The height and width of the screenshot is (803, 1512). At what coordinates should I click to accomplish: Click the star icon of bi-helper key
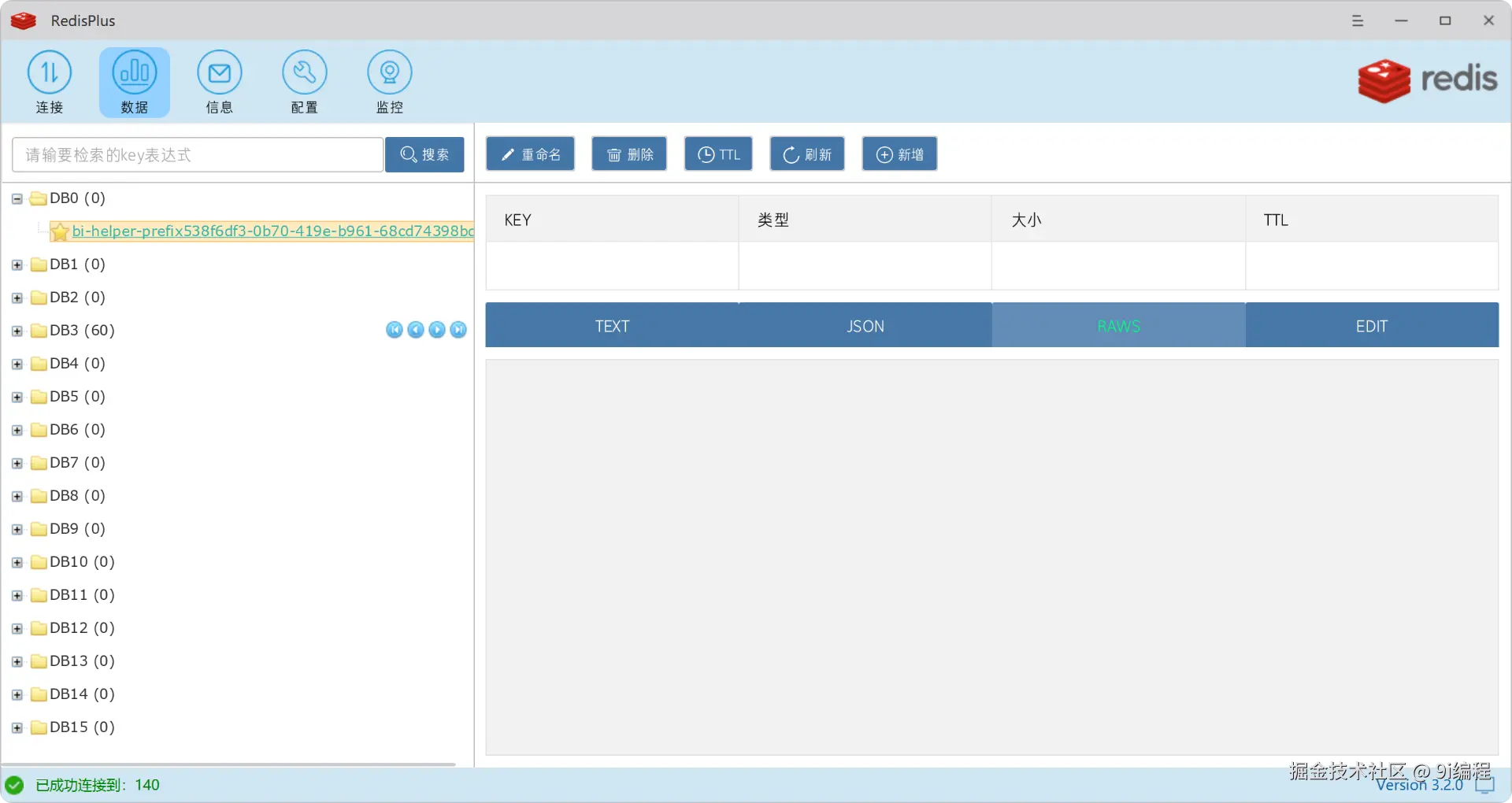click(59, 231)
